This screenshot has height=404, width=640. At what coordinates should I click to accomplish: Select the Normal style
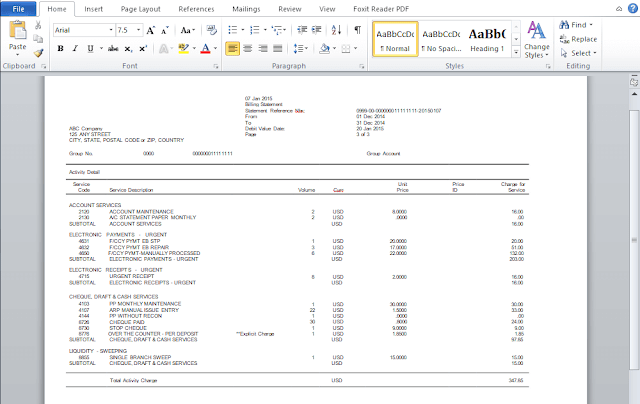395,39
